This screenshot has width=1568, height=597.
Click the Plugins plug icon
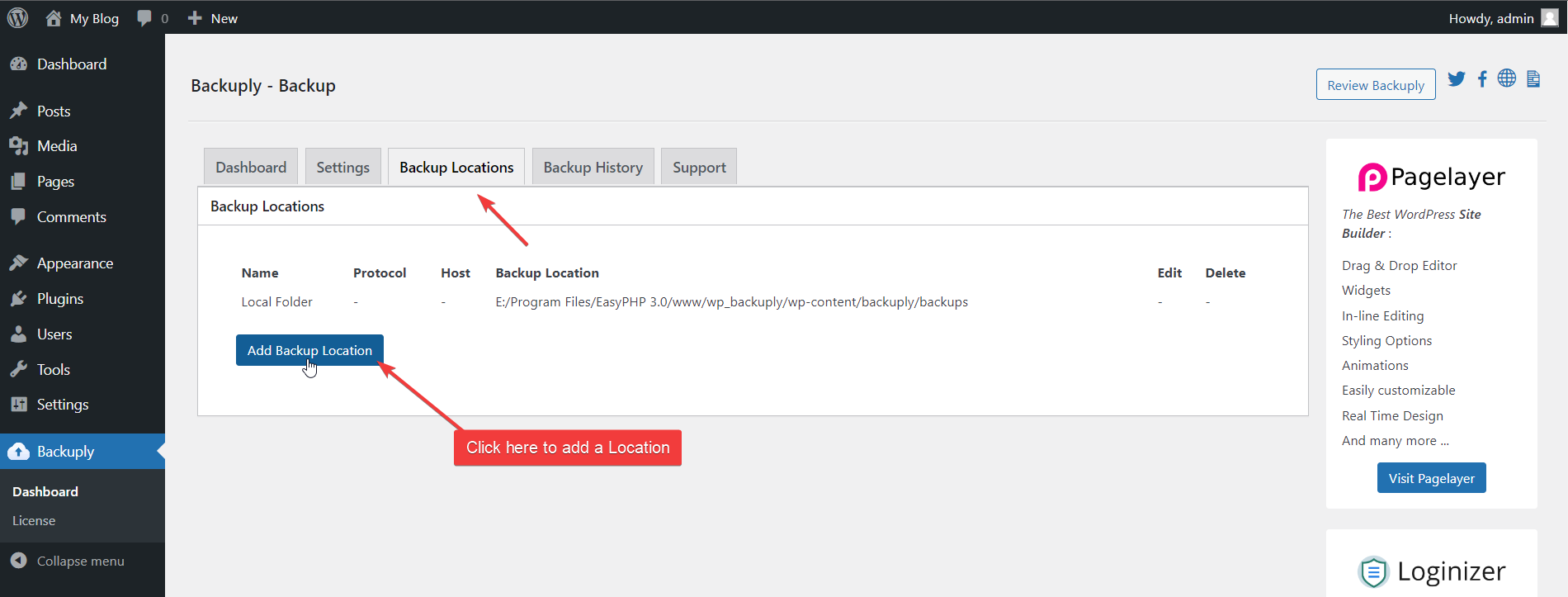tap(18, 298)
